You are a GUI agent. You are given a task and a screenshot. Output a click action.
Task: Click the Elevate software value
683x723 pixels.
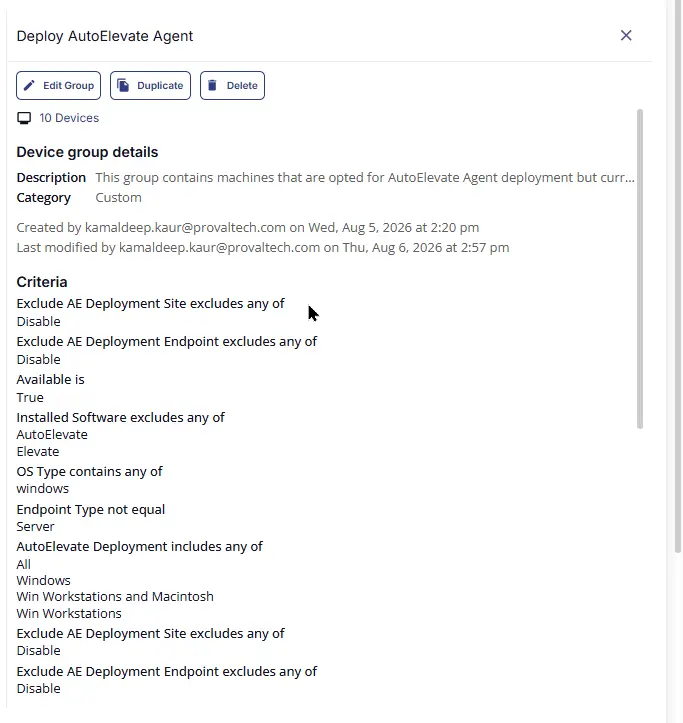[38, 451]
